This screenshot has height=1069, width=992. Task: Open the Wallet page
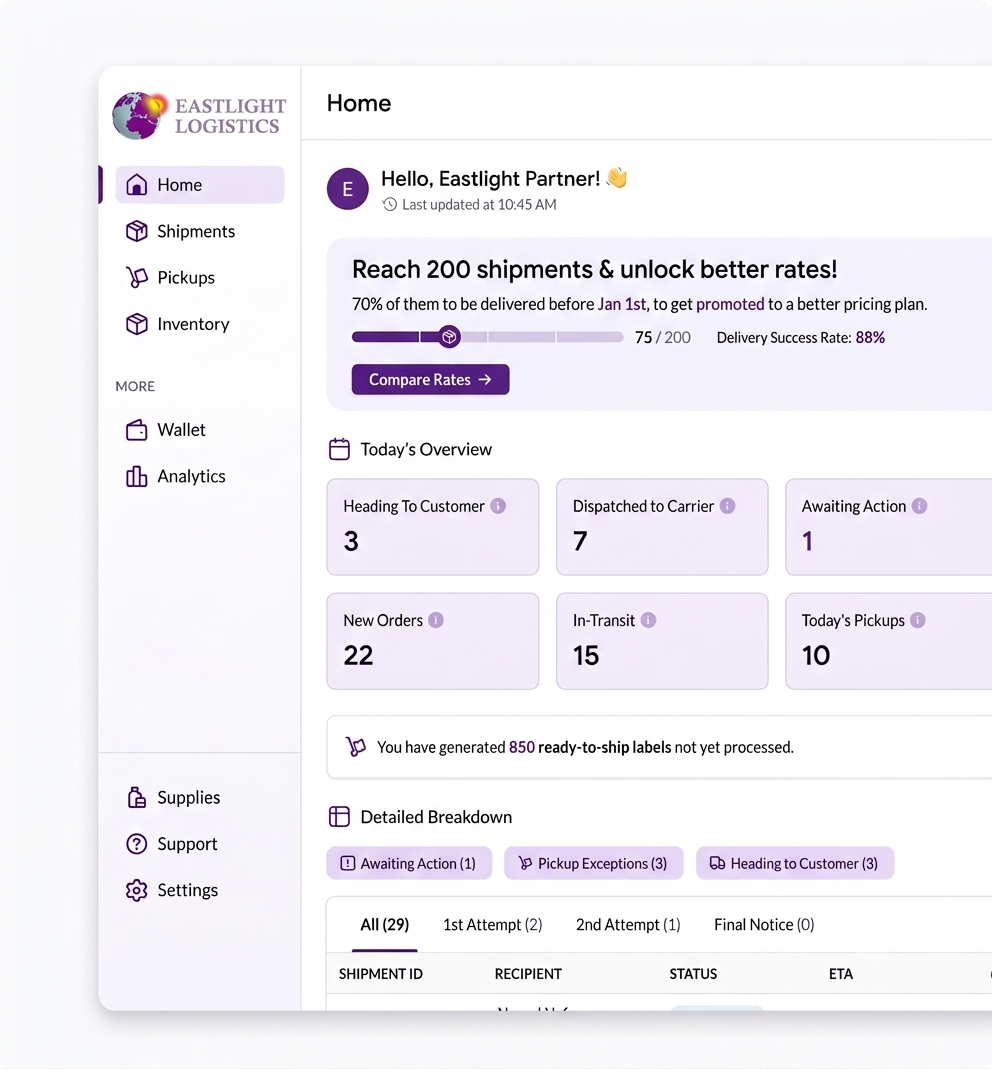click(x=200, y=430)
